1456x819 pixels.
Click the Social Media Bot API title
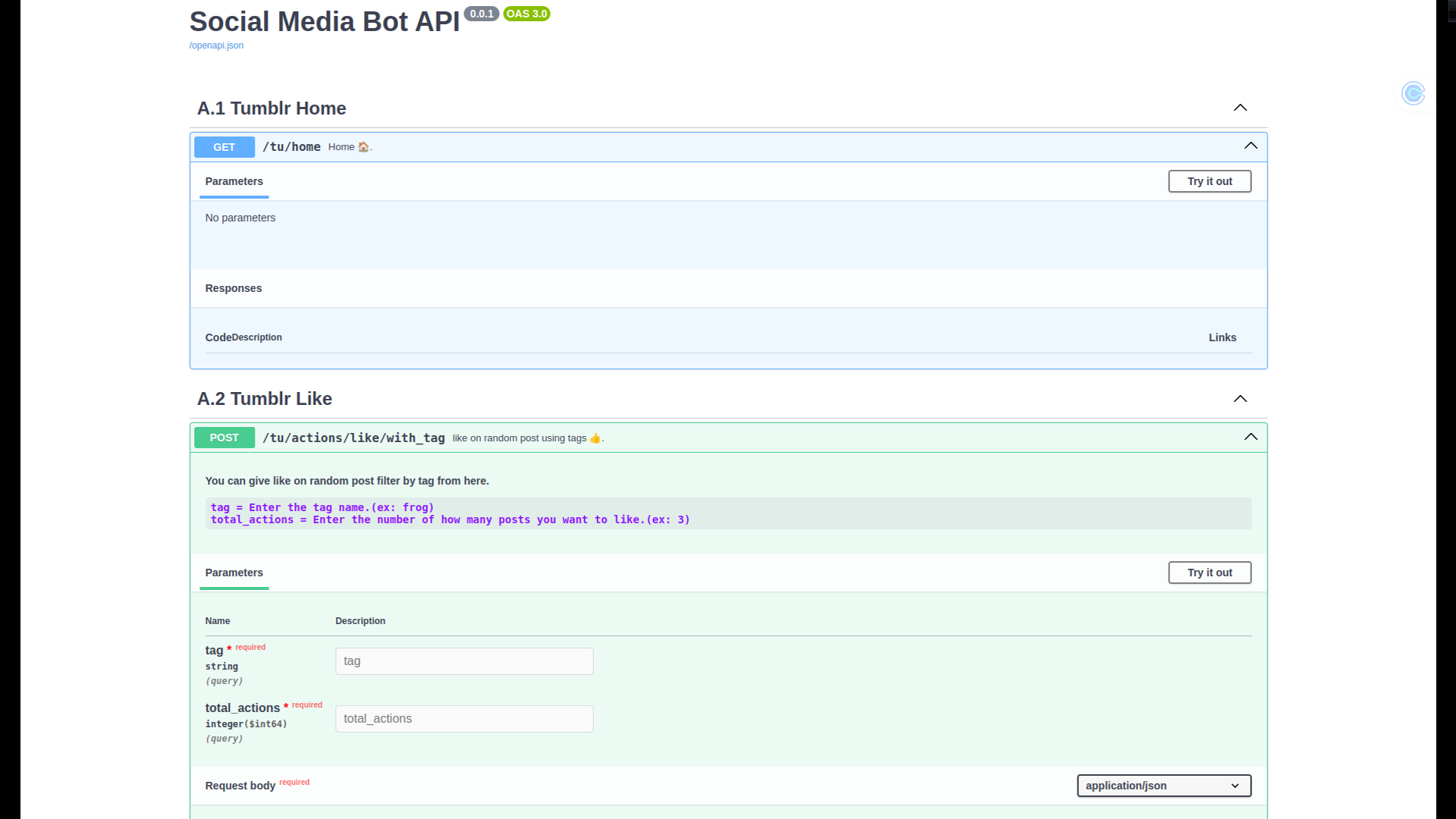point(325,21)
